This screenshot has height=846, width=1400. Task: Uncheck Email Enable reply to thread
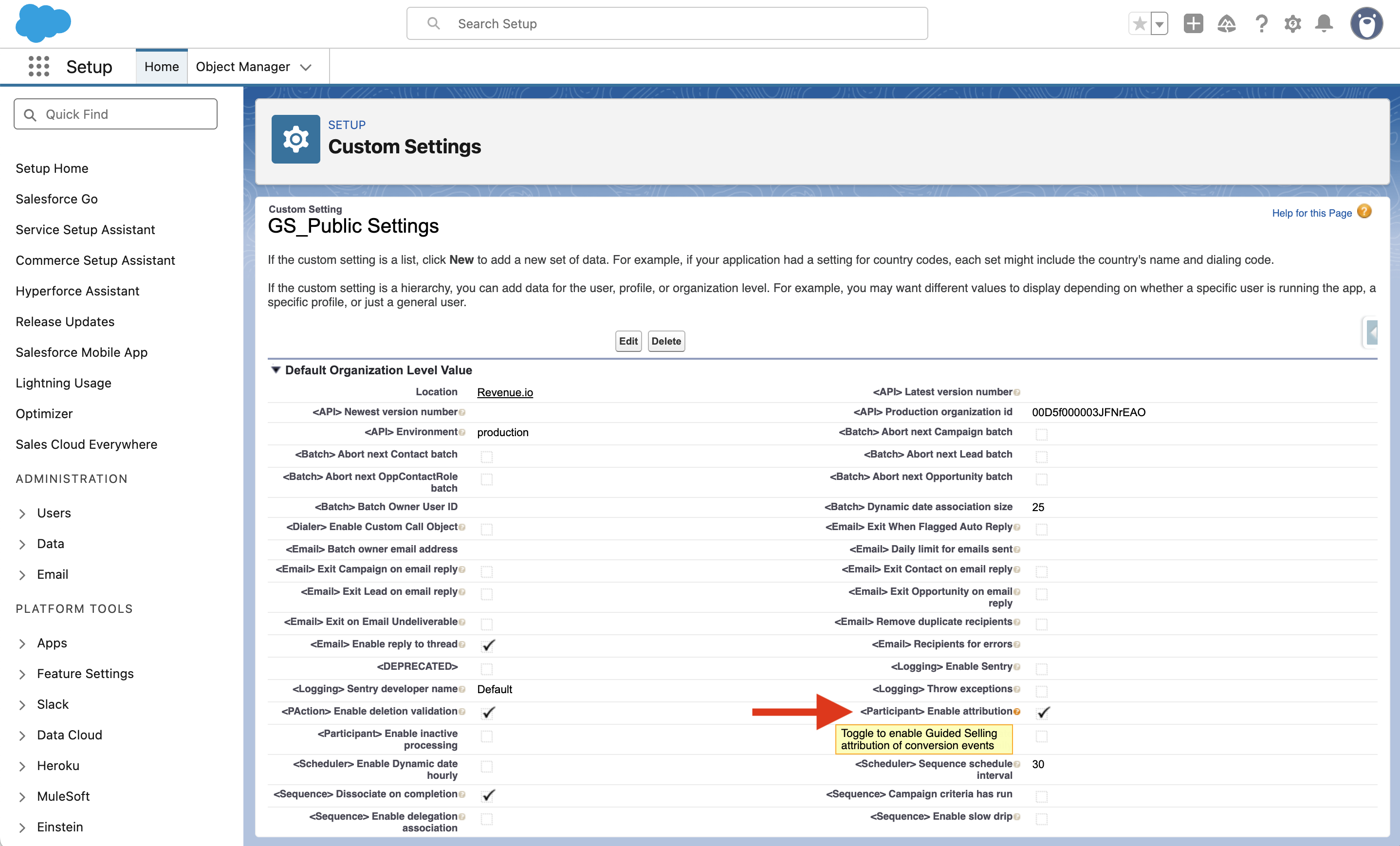click(x=487, y=645)
